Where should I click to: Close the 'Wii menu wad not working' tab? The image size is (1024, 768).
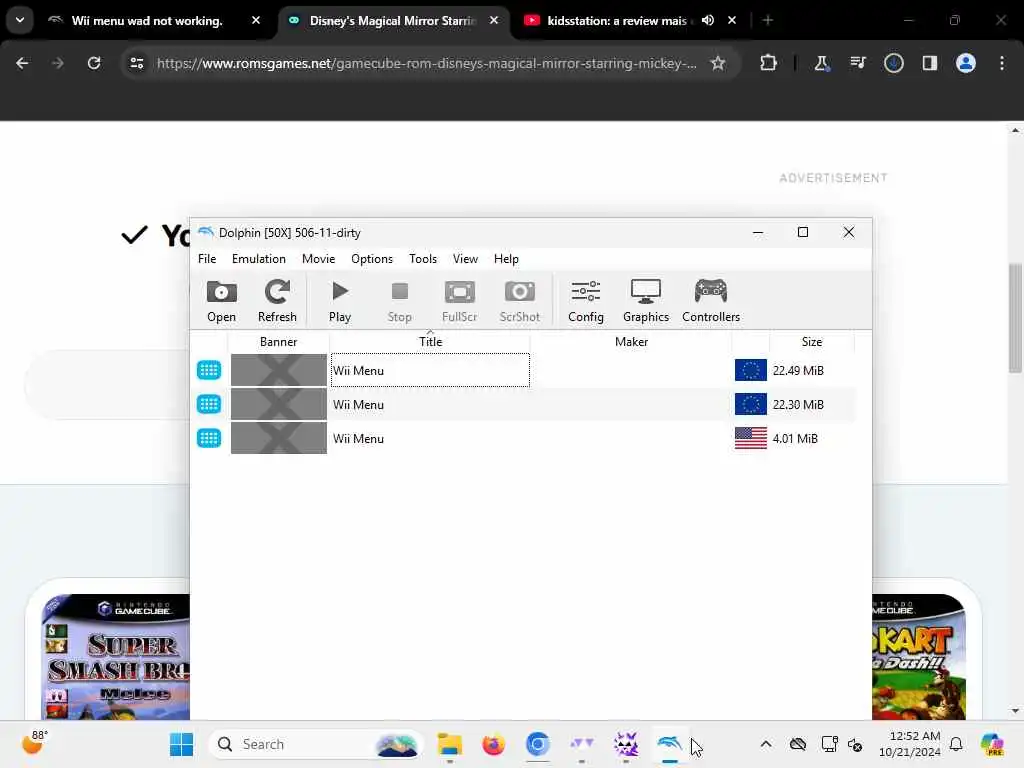click(256, 21)
